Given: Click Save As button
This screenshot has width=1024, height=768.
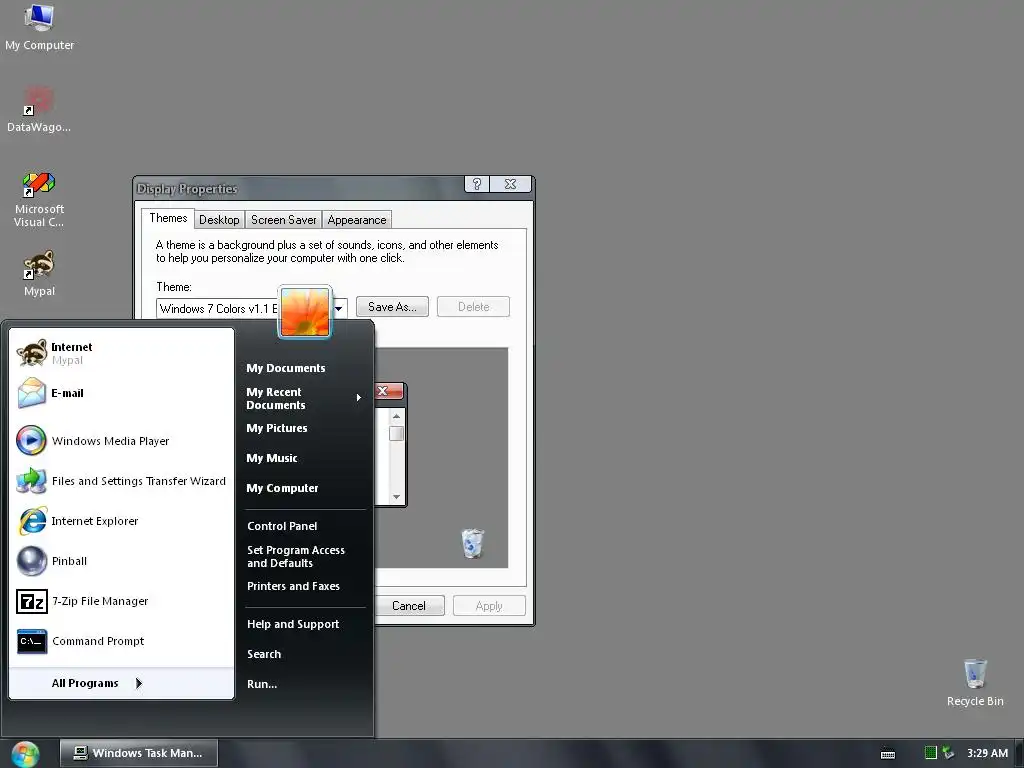Looking at the screenshot, I should click(x=392, y=307).
